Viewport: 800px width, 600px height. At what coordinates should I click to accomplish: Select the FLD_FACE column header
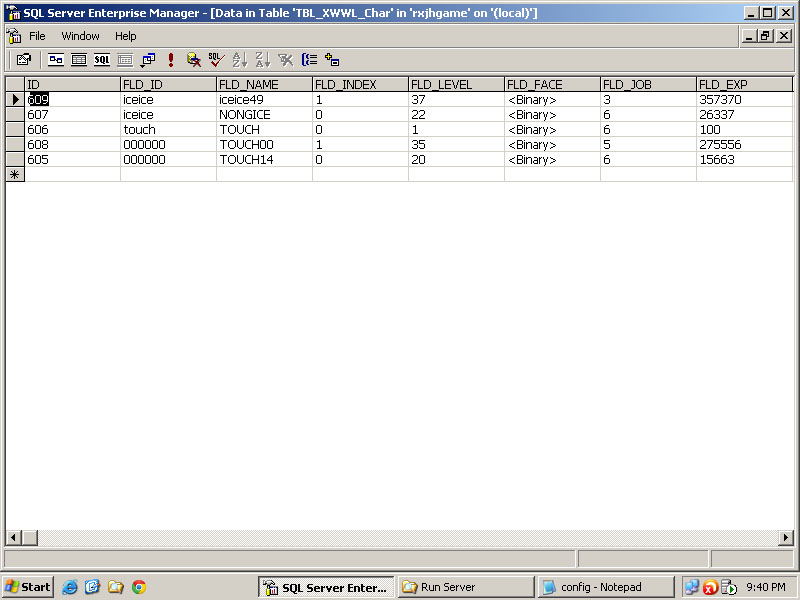tap(552, 84)
